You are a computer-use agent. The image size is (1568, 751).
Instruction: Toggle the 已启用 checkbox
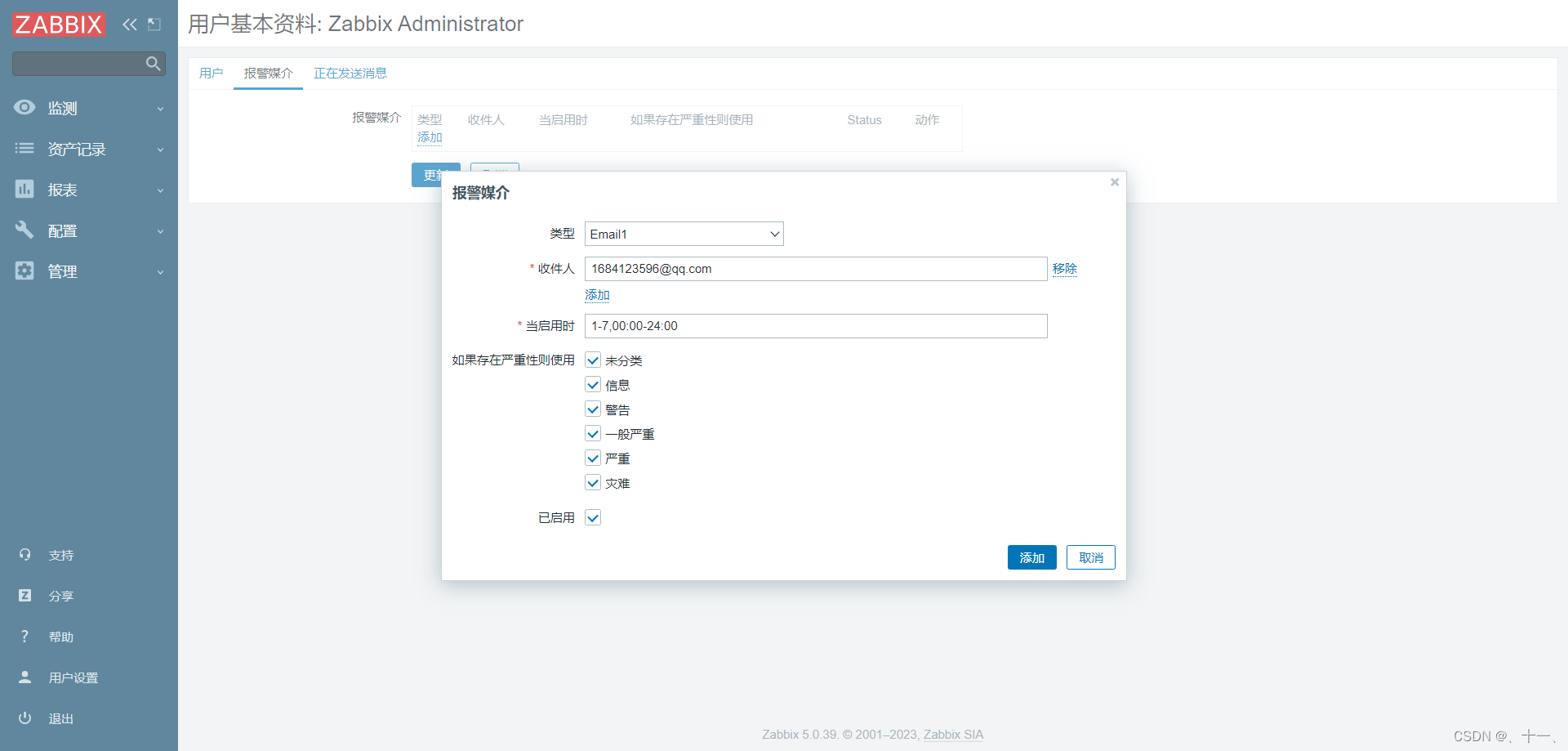593,517
